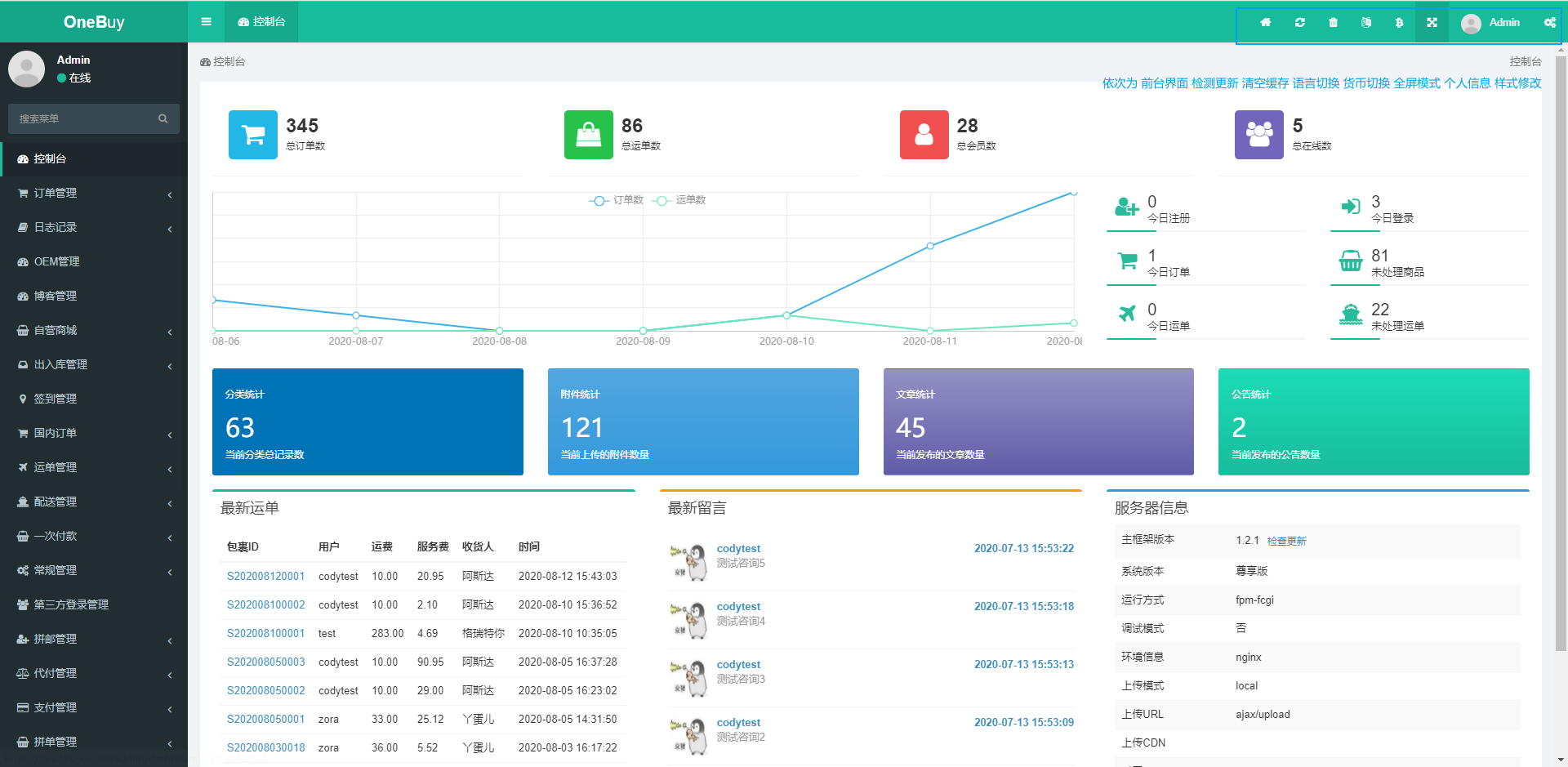Expand the 配送管理 sidebar menu
The image size is (1568, 767).
[94, 502]
